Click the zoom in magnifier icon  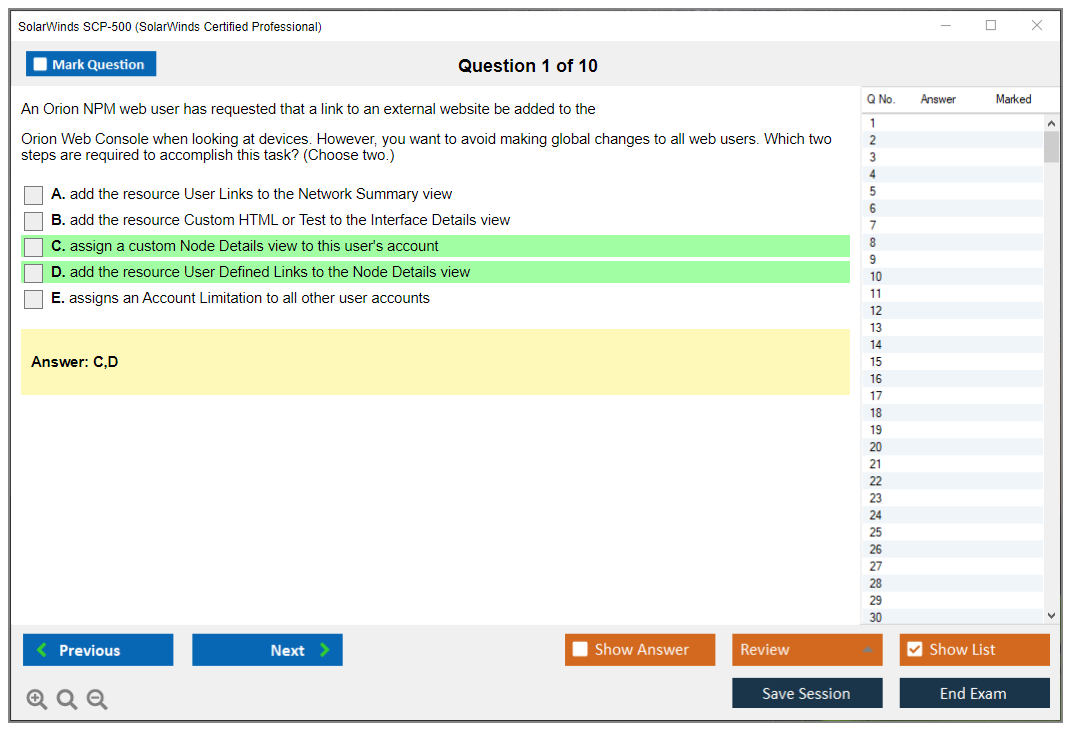[37, 700]
